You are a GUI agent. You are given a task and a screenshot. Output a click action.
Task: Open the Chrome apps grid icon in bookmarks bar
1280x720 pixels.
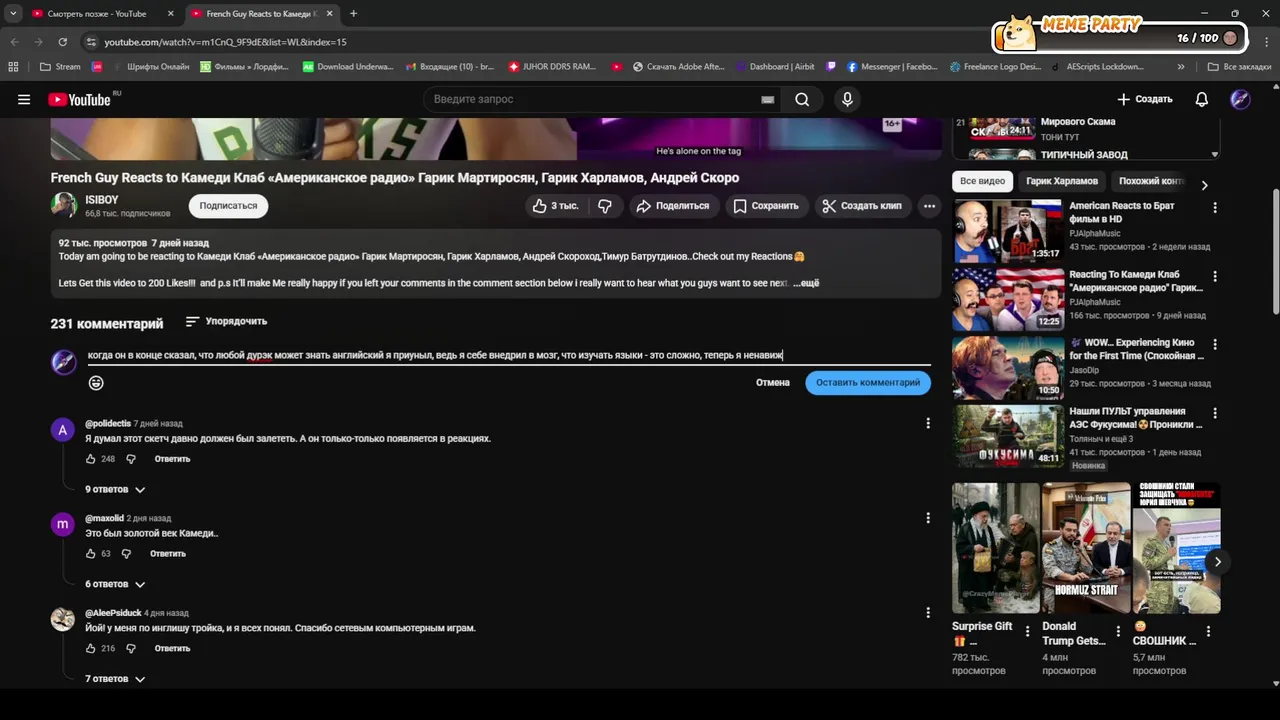pos(13,67)
